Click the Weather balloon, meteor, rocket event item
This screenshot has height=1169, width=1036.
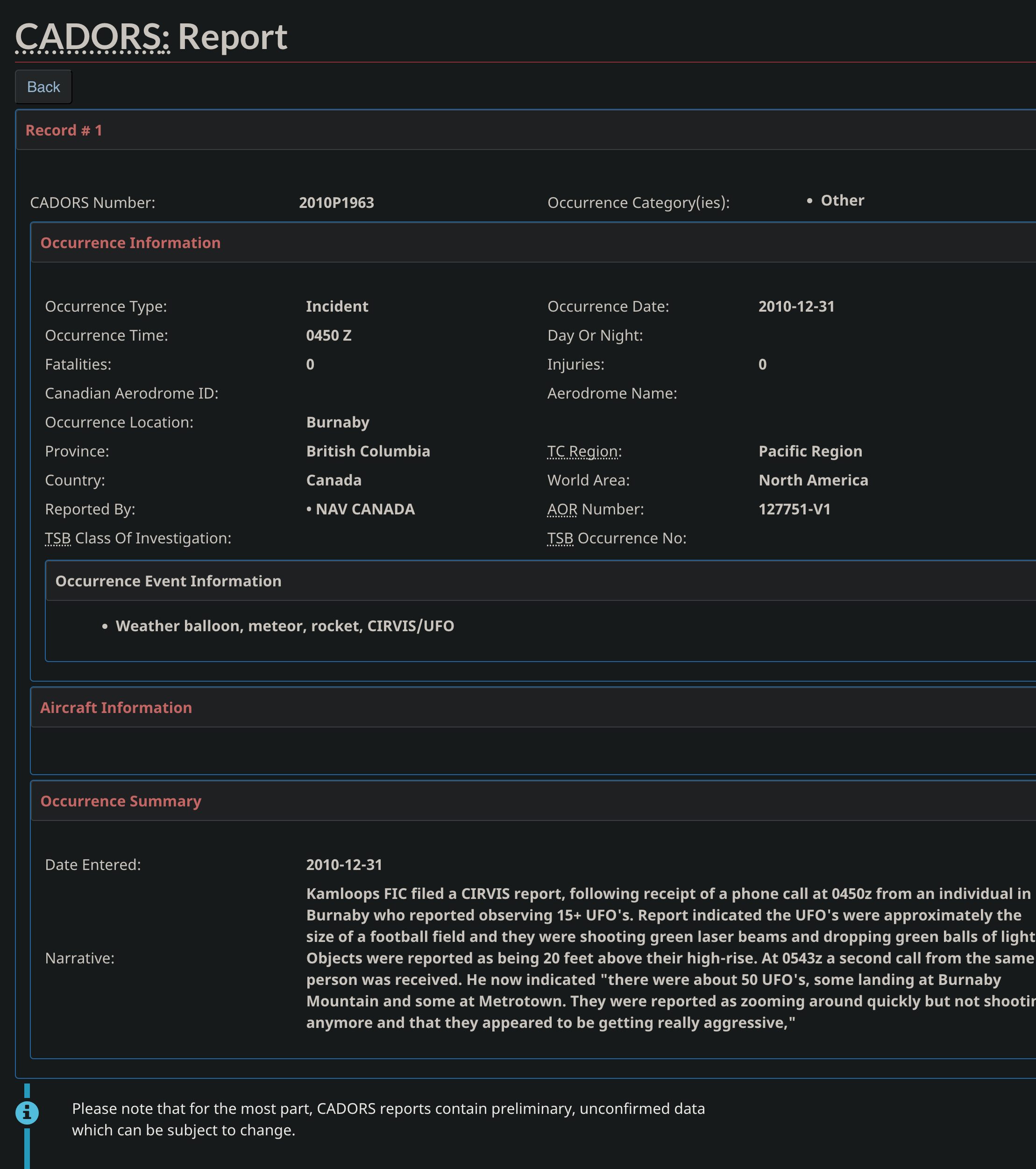(x=285, y=626)
